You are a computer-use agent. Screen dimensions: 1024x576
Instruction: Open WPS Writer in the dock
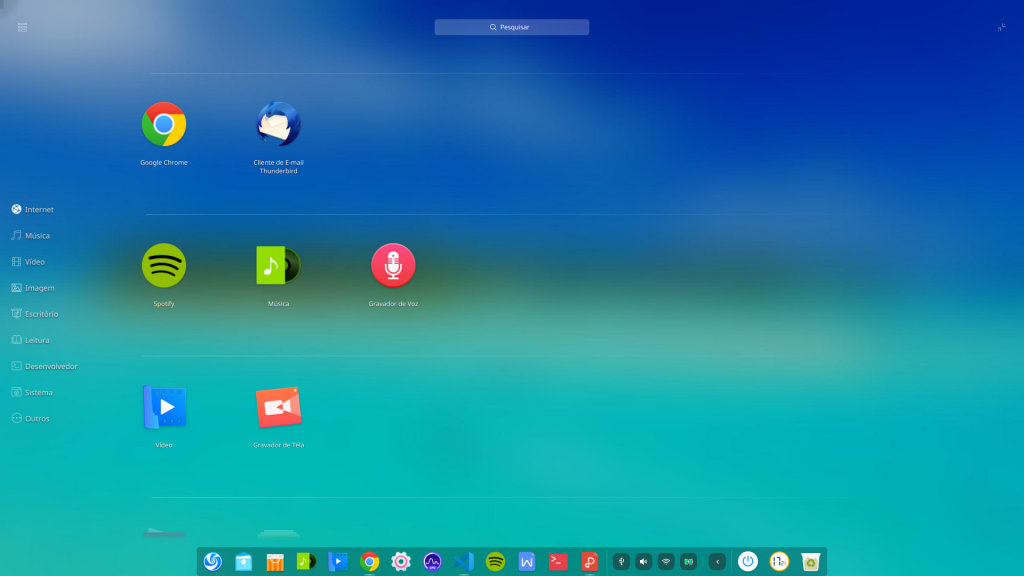click(x=526, y=562)
